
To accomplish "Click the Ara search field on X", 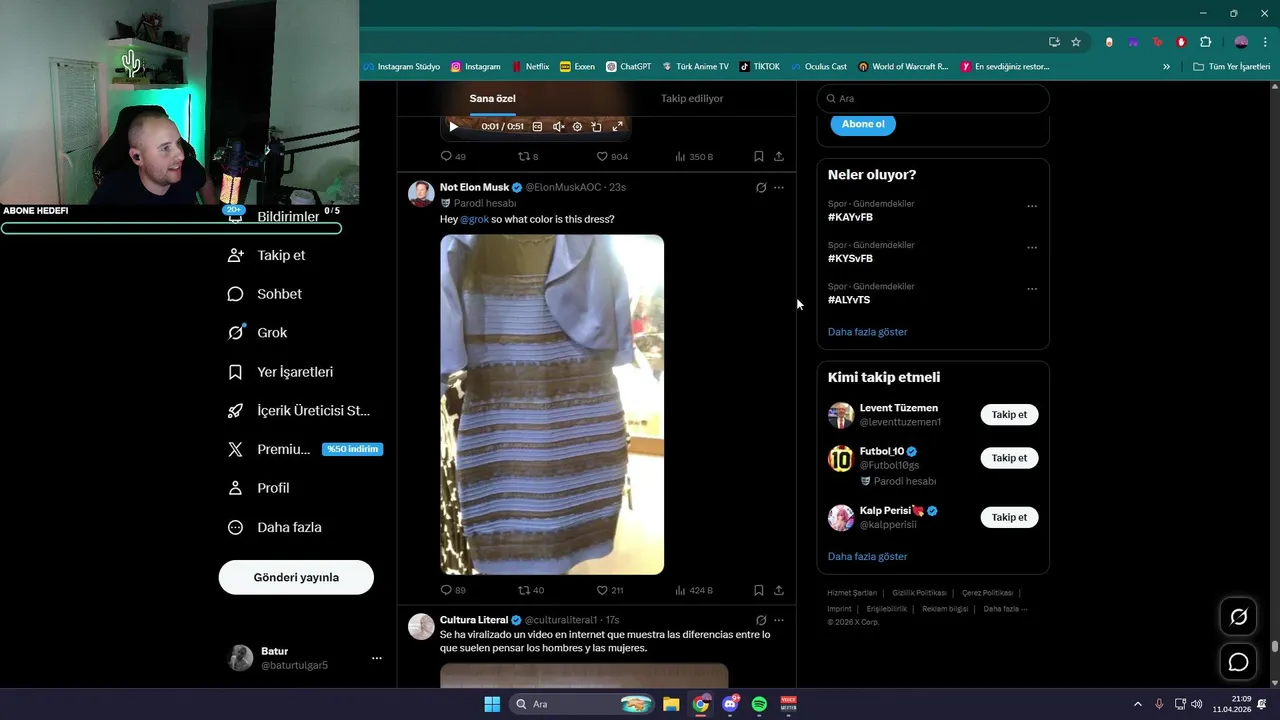I will point(933,99).
